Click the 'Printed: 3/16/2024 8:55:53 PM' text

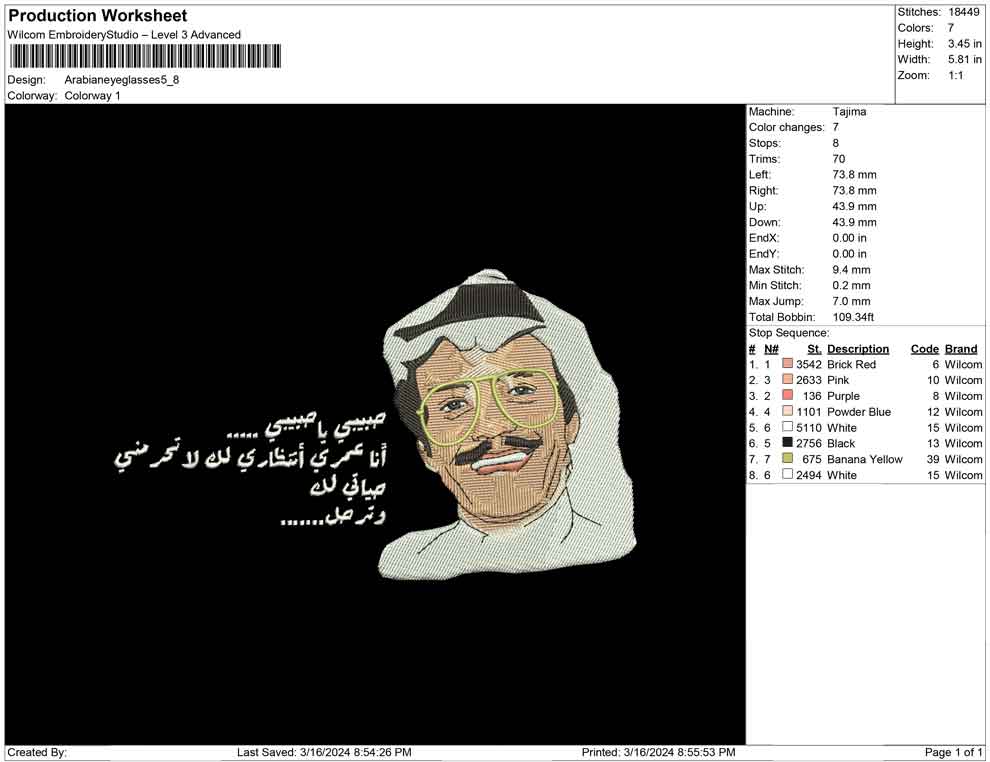click(658, 752)
